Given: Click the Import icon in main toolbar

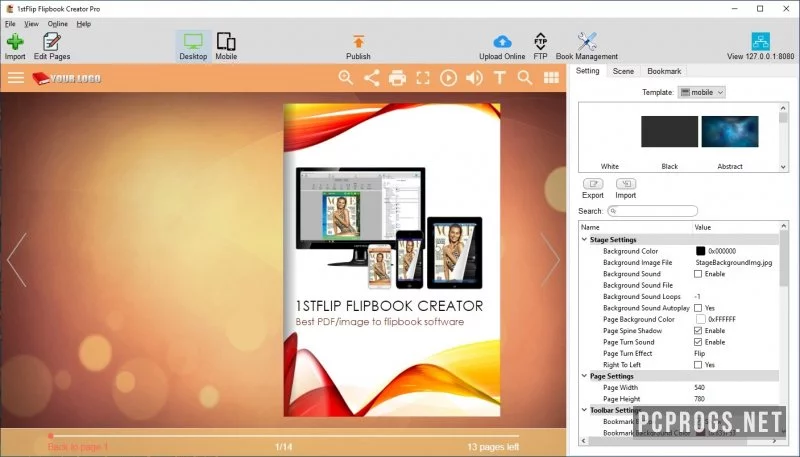Looking at the screenshot, I should point(15,41).
